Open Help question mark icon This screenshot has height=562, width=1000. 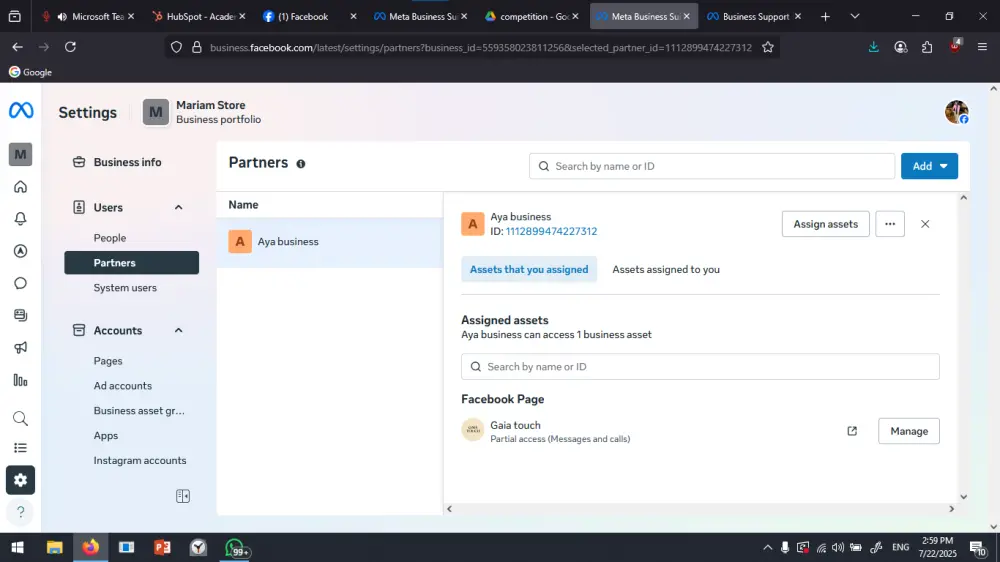(x=20, y=512)
